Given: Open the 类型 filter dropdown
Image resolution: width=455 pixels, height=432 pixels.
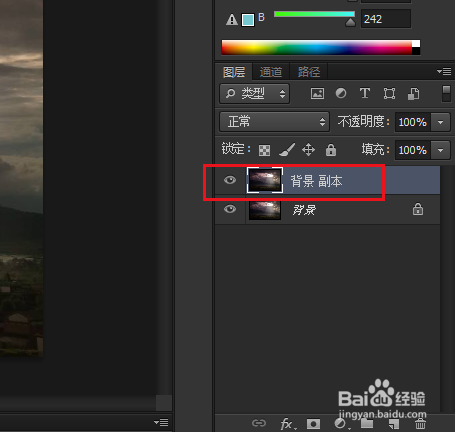Looking at the screenshot, I should pos(254,93).
